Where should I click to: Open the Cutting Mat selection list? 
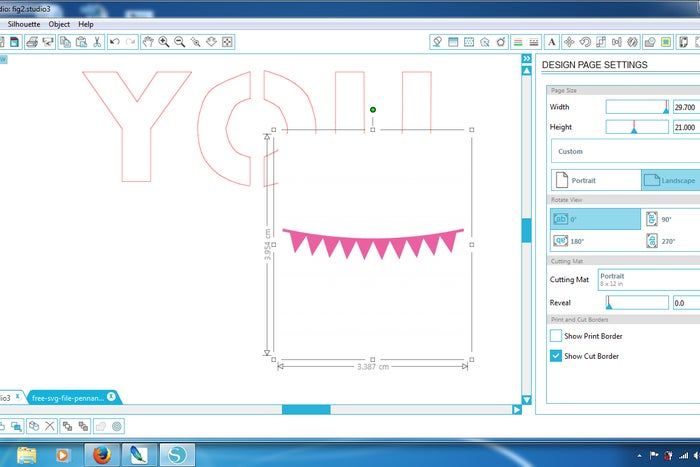647,279
